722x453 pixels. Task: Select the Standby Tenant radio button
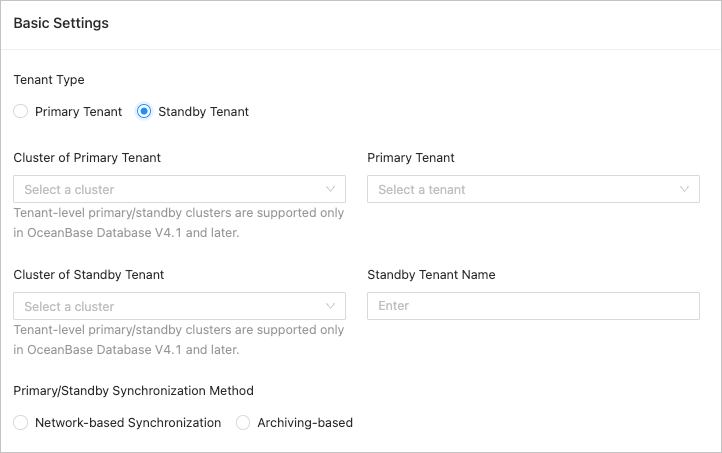click(144, 112)
